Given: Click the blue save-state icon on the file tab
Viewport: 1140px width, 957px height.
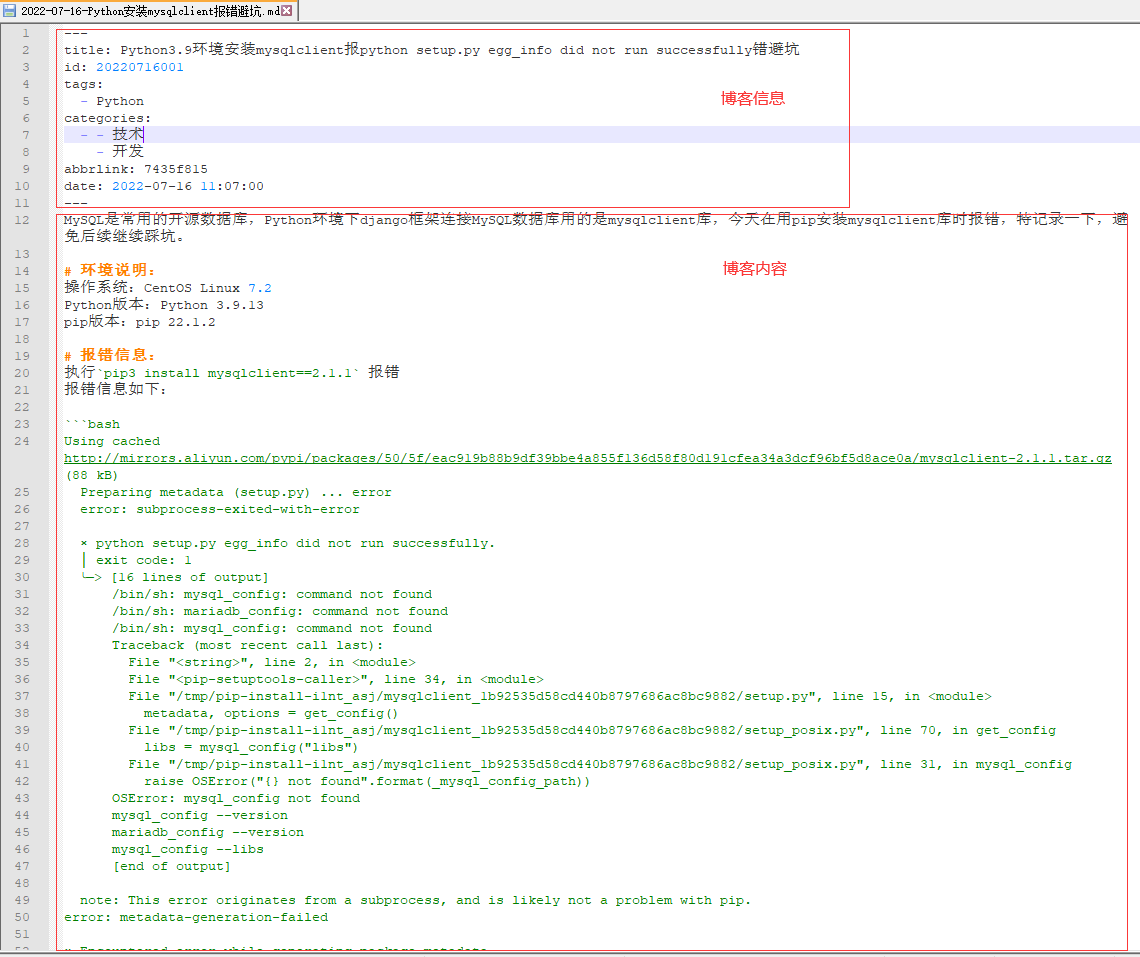Looking at the screenshot, I should (10, 10).
